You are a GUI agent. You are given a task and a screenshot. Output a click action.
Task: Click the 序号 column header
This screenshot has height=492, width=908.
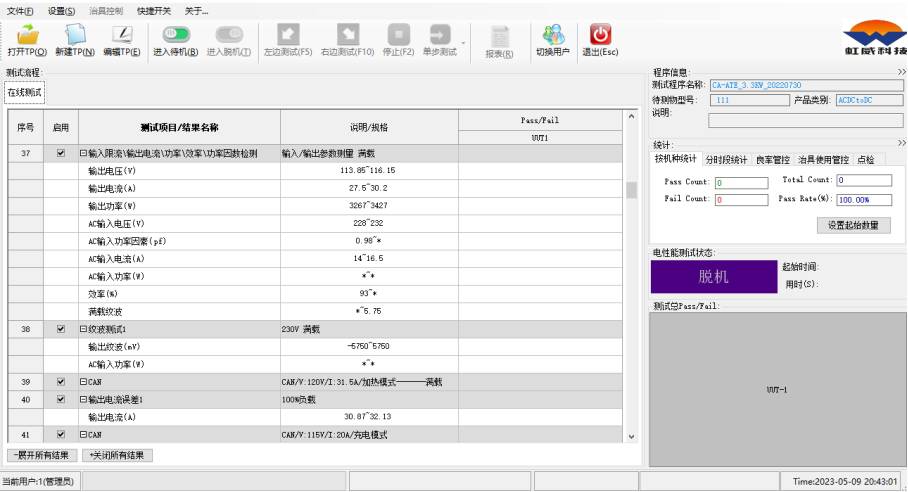(x=25, y=127)
